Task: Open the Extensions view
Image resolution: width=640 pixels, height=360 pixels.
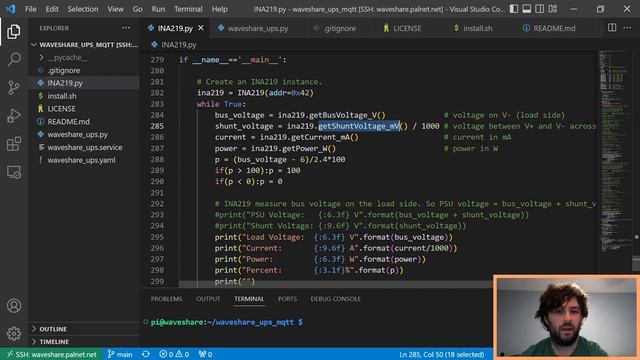Action: tap(13, 144)
